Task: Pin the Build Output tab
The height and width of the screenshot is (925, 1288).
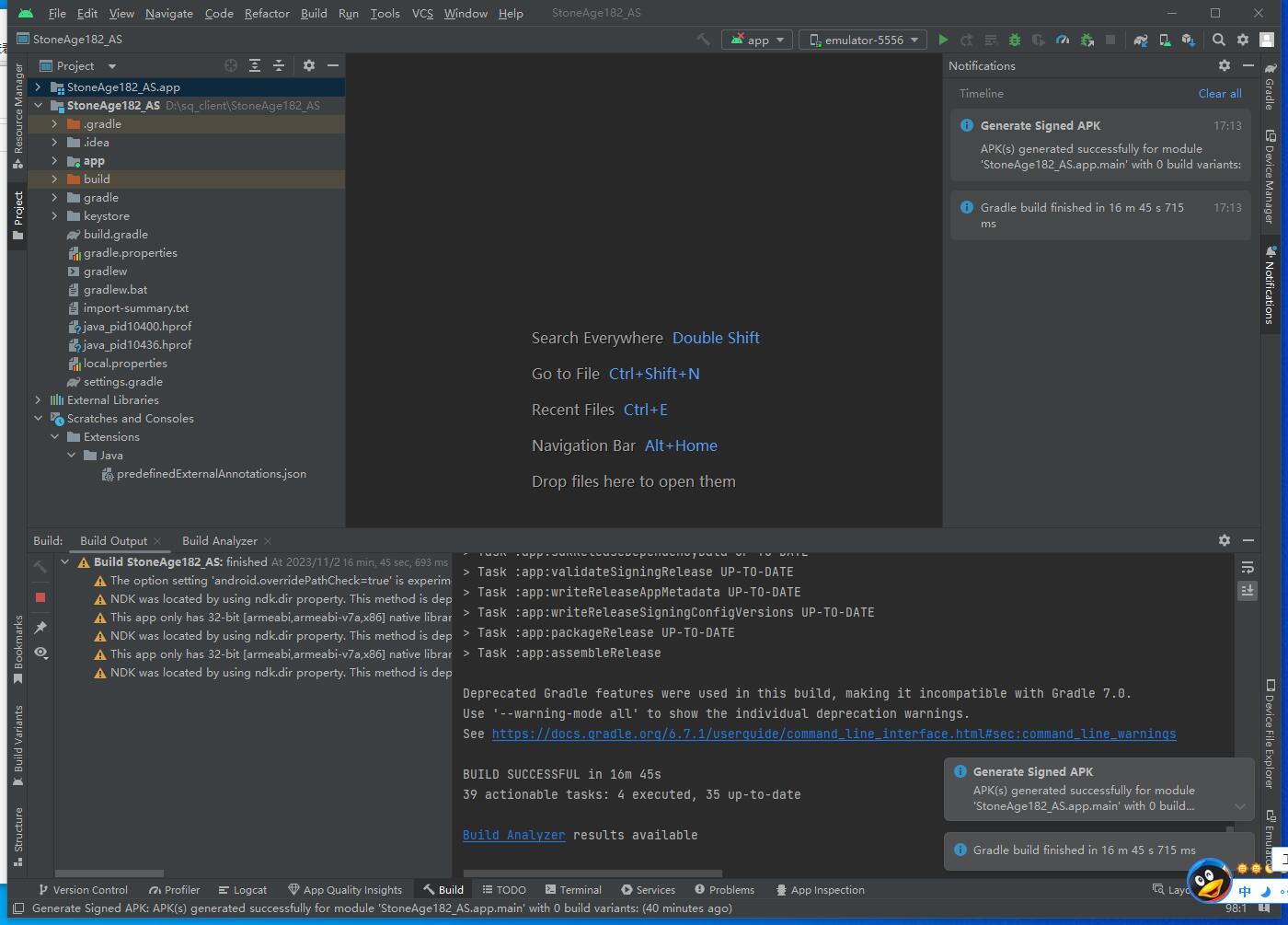Action: pos(40,628)
